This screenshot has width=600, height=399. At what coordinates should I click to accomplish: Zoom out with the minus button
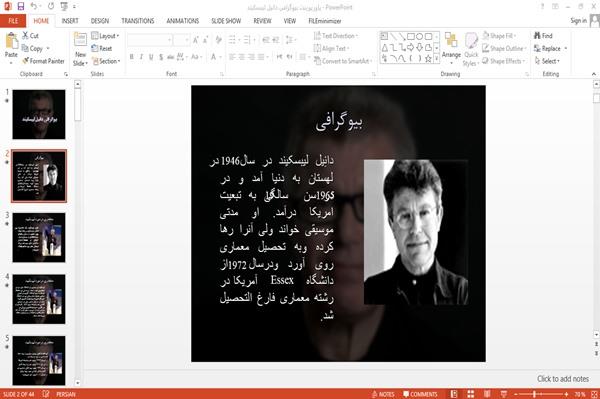[515, 394]
